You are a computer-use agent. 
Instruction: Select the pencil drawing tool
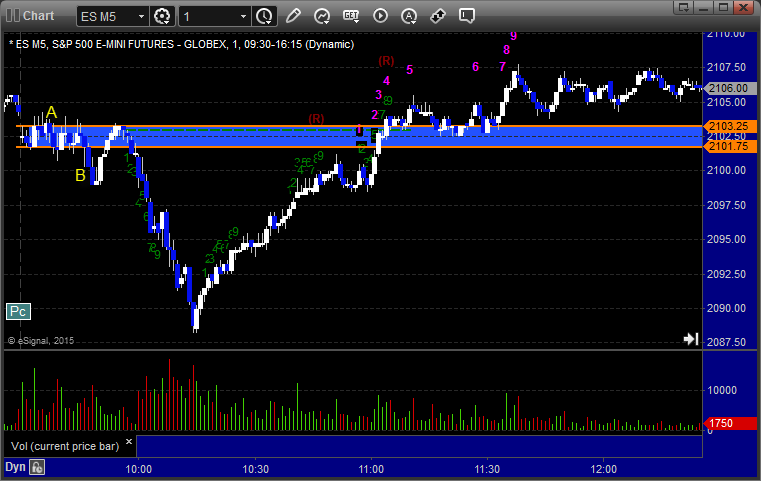[x=293, y=16]
